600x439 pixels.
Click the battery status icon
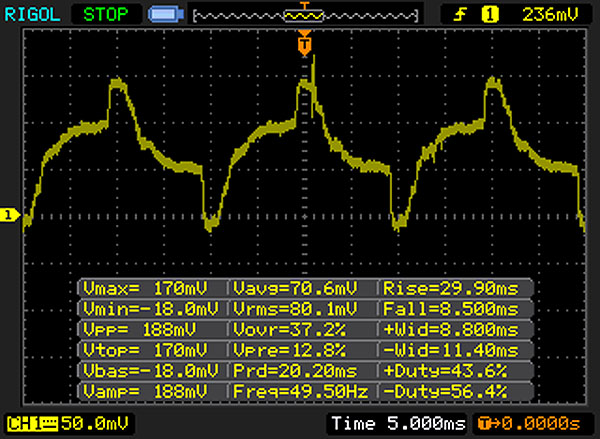point(166,15)
